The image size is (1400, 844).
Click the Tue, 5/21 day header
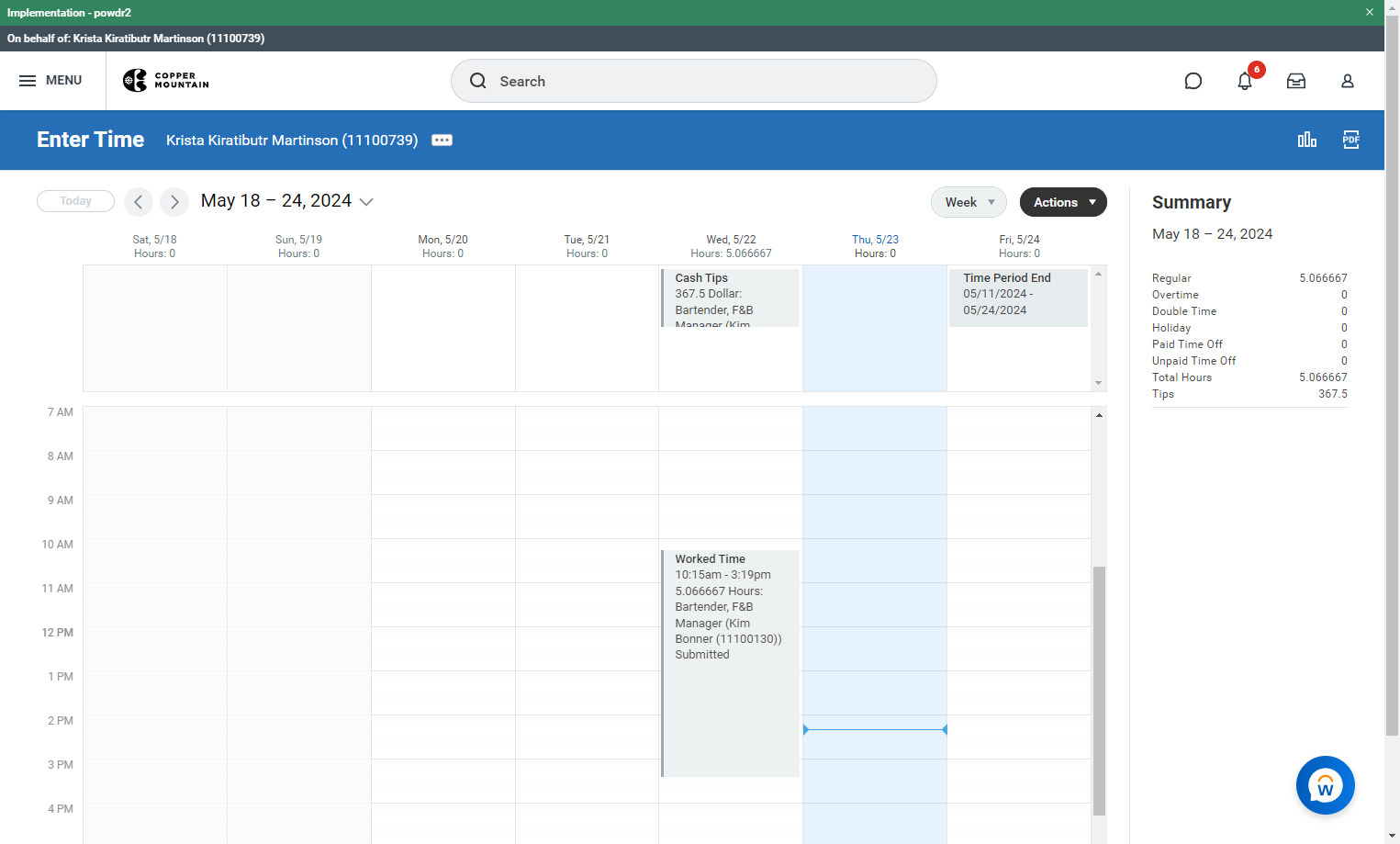pyautogui.click(x=587, y=246)
